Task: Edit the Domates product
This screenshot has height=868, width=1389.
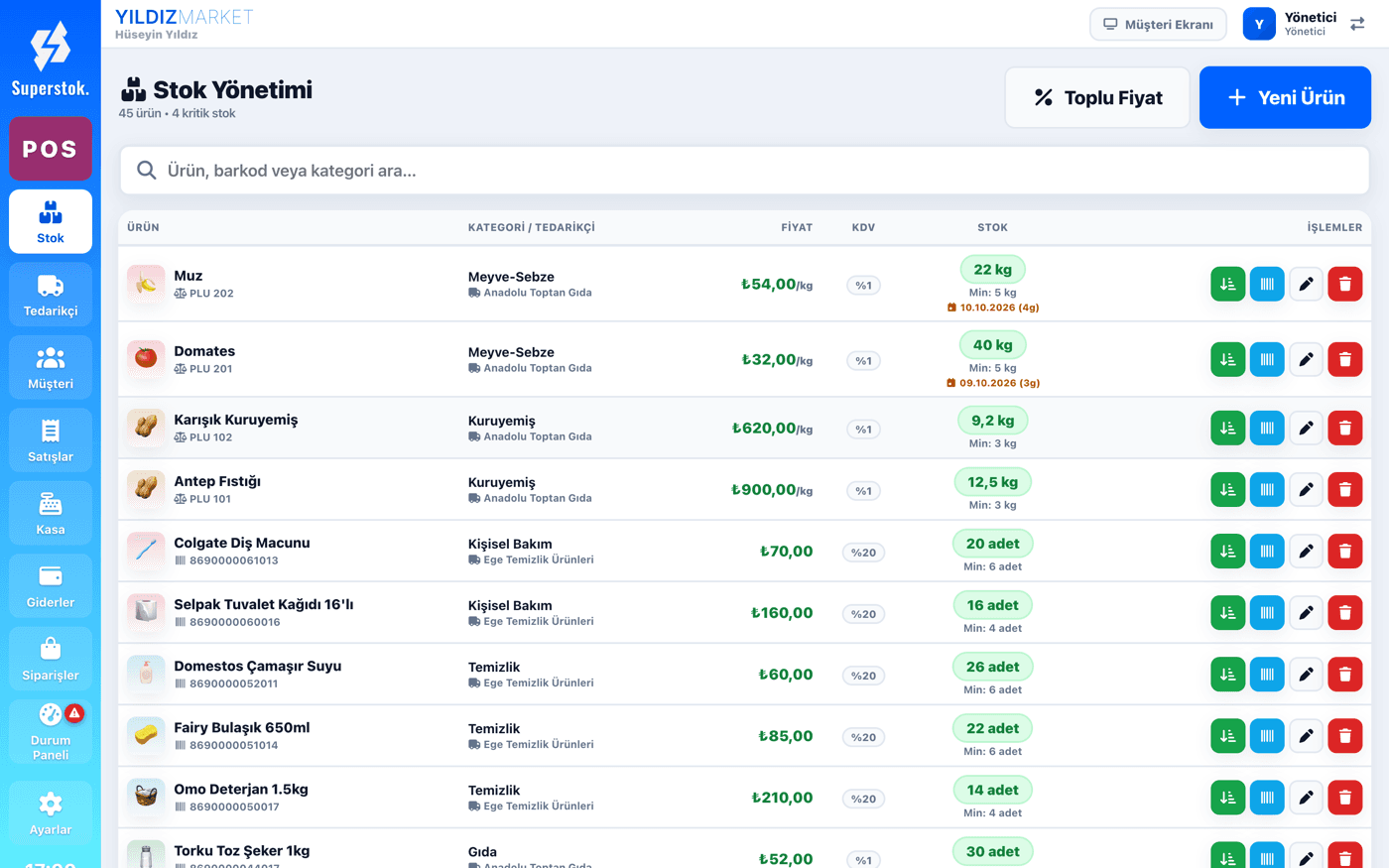Action: [1306, 359]
